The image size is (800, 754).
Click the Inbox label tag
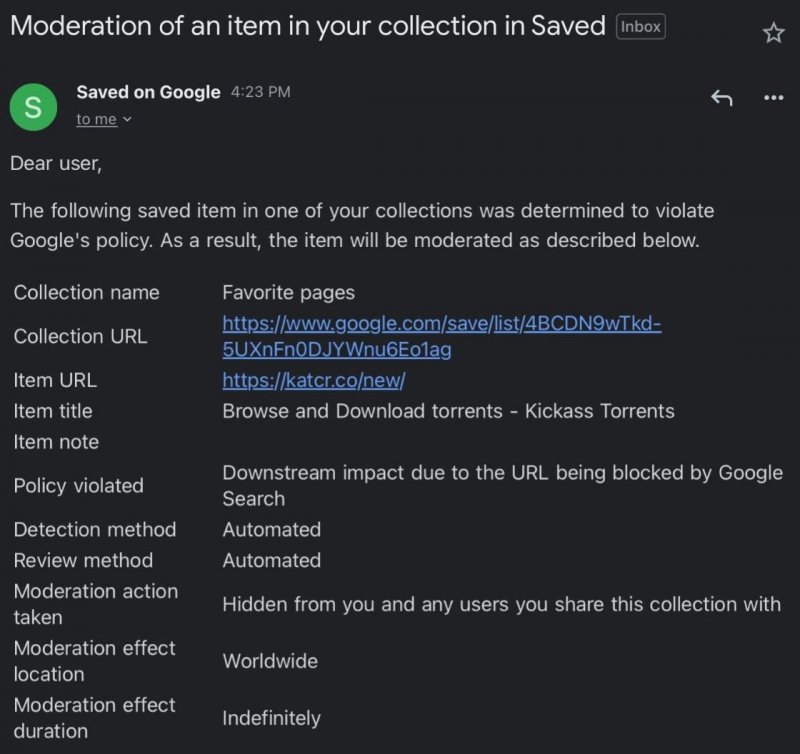(x=641, y=27)
